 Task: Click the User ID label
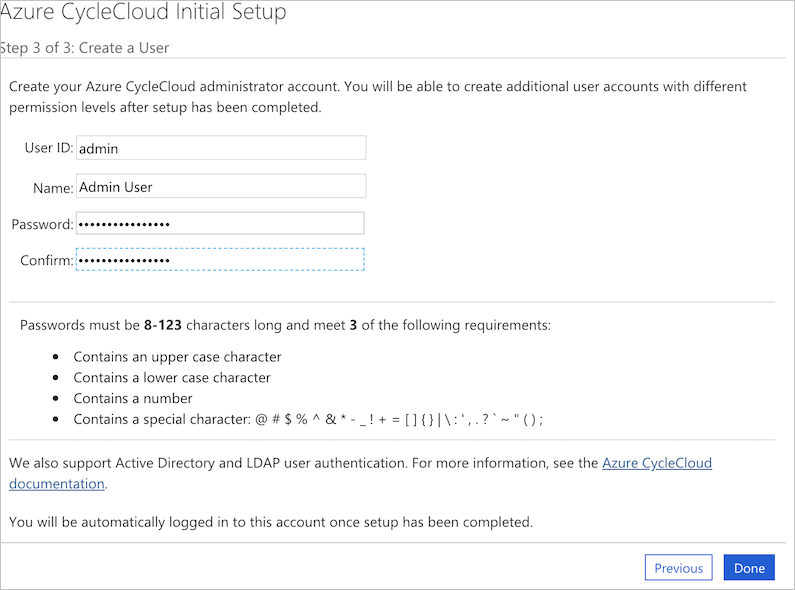coord(48,148)
